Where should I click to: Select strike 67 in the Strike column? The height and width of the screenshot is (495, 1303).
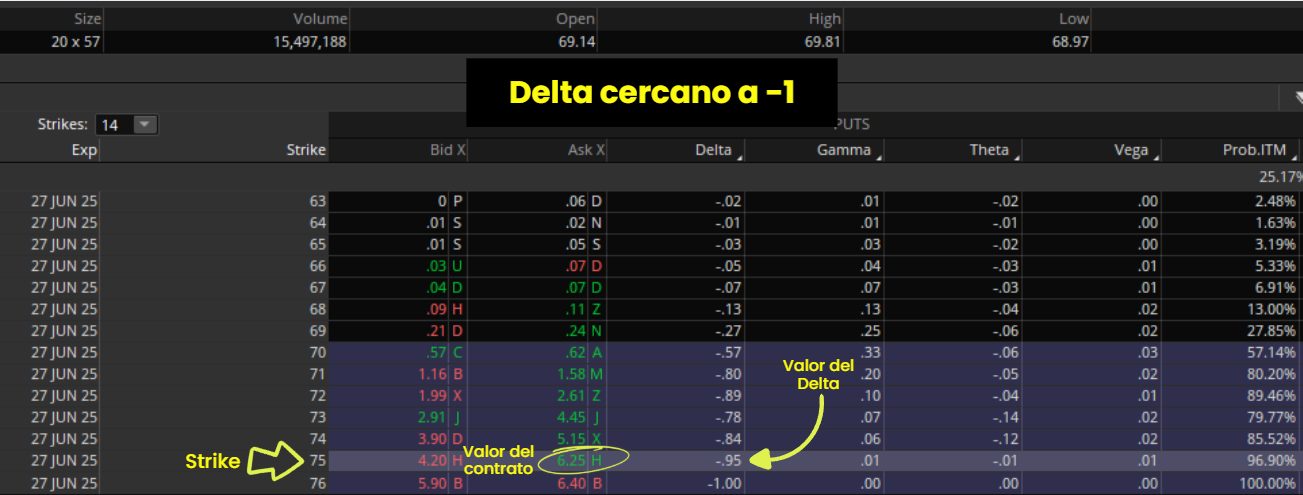coord(317,287)
